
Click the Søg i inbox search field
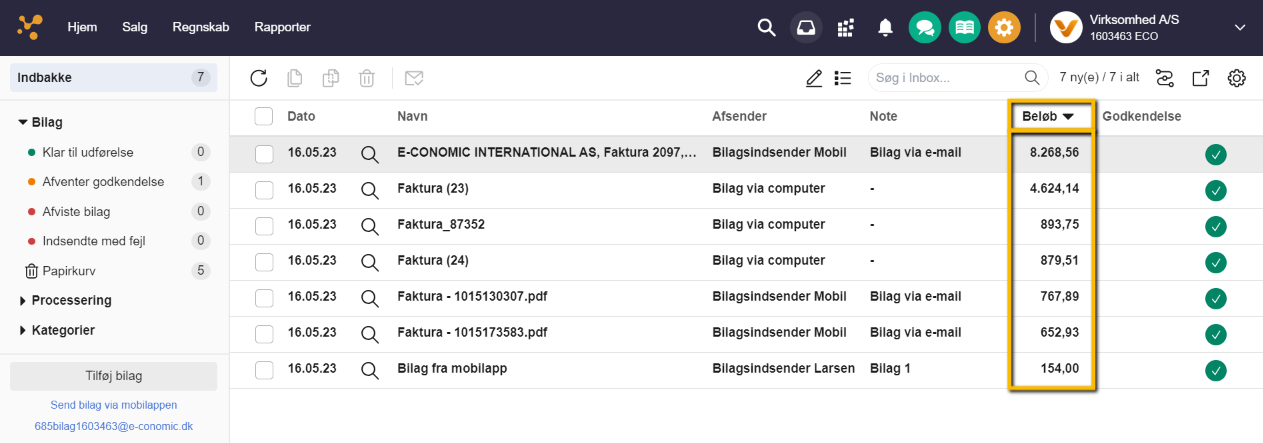(x=943, y=78)
